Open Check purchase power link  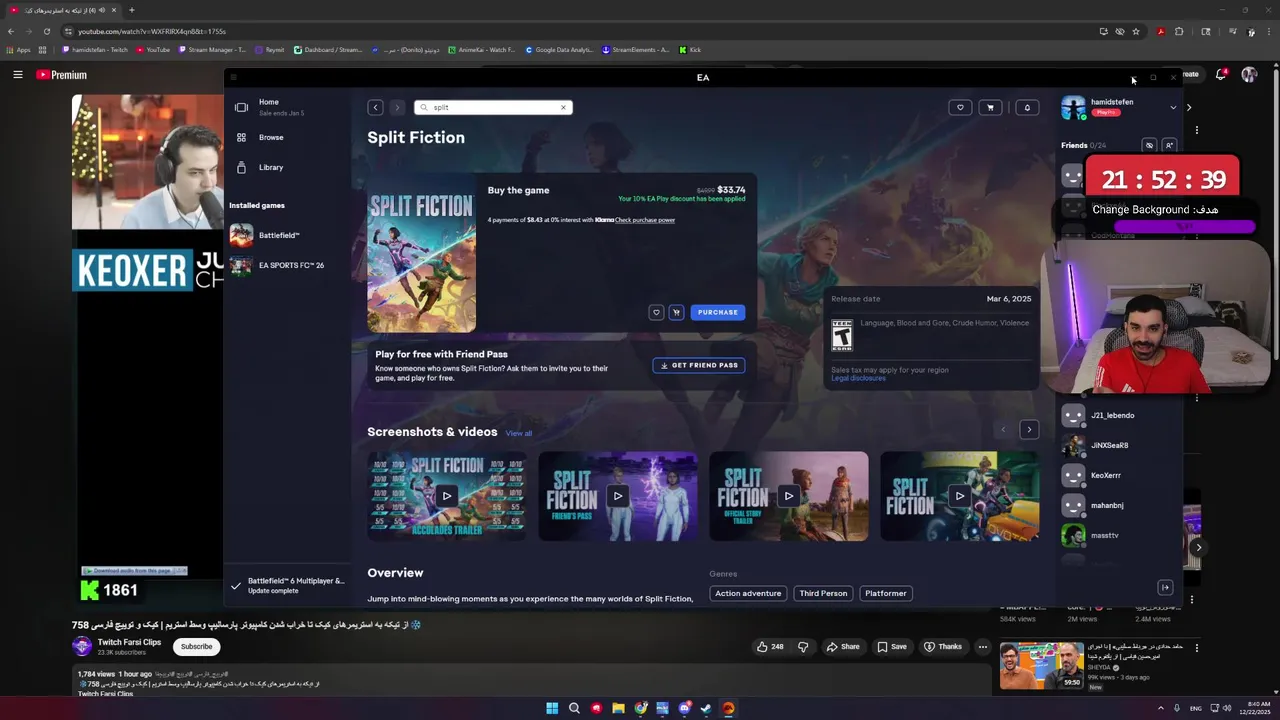[x=645, y=220]
